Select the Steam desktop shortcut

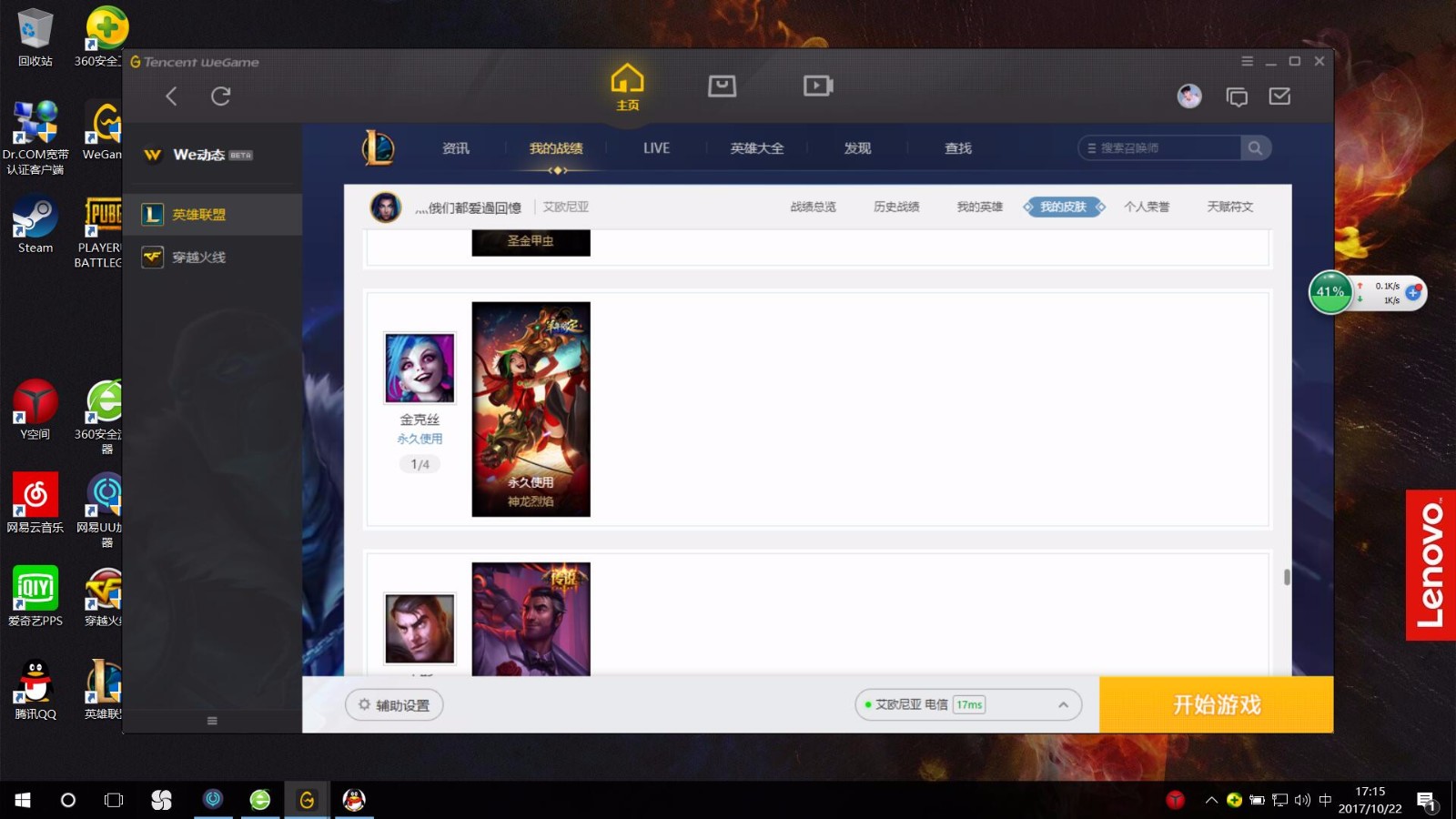point(35,225)
